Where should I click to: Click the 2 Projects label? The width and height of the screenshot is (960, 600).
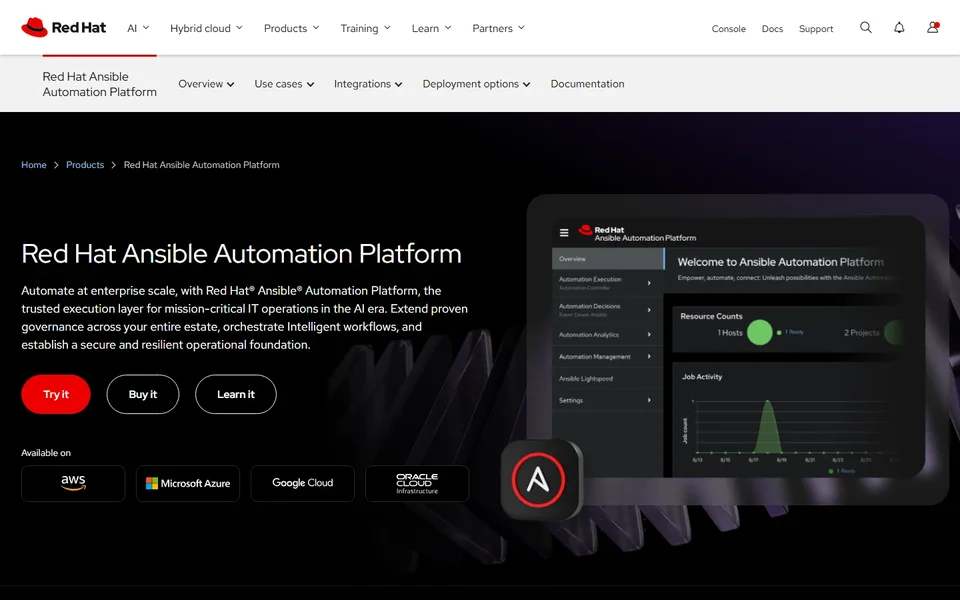(x=861, y=332)
